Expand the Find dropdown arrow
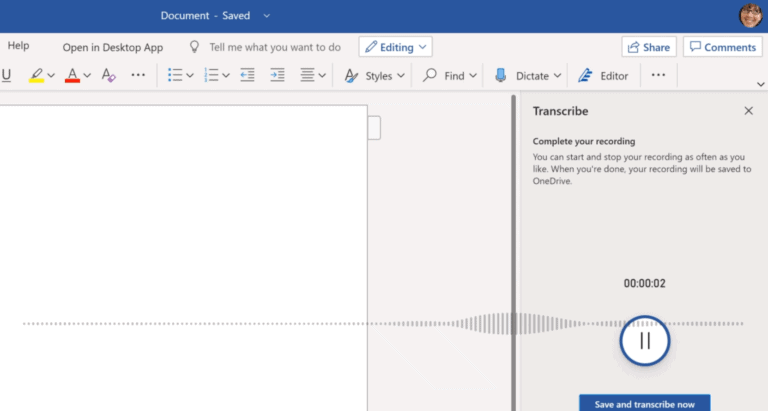The width and height of the screenshot is (768, 411). 473,75
